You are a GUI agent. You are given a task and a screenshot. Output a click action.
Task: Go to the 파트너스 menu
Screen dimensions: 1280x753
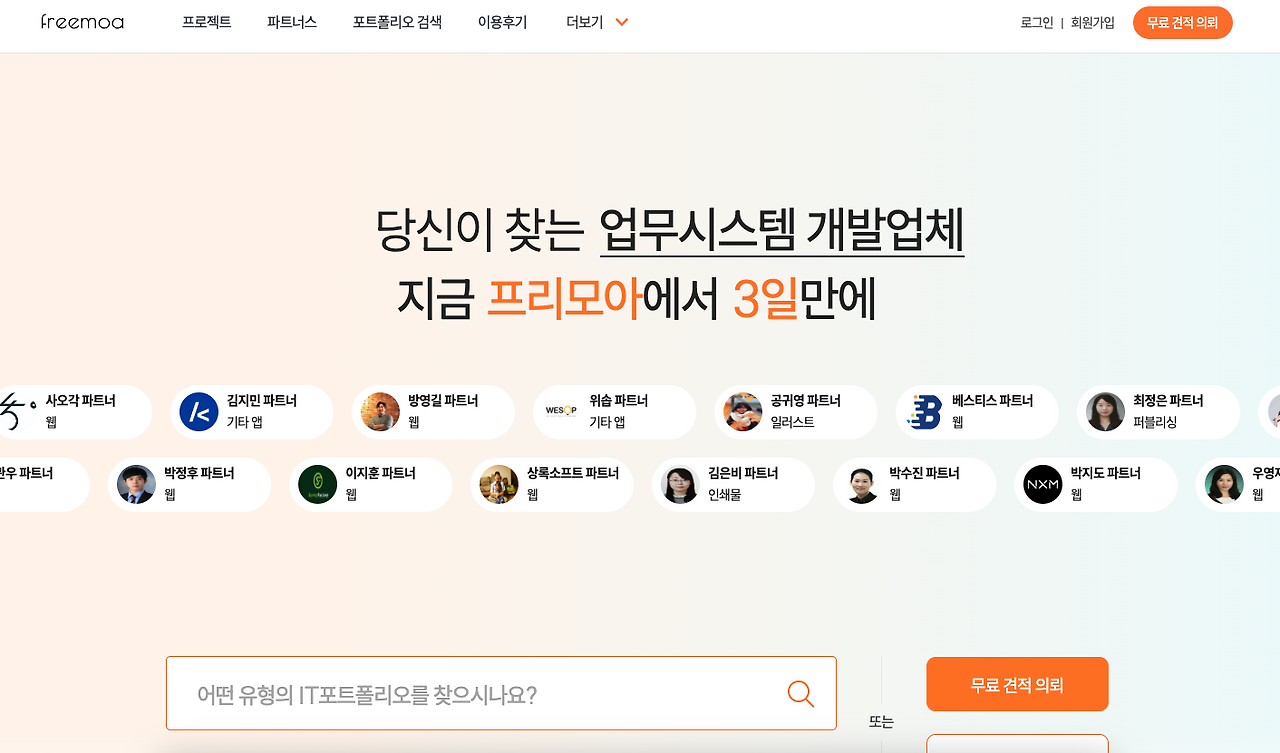pyautogui.click(x=292, y=22)
